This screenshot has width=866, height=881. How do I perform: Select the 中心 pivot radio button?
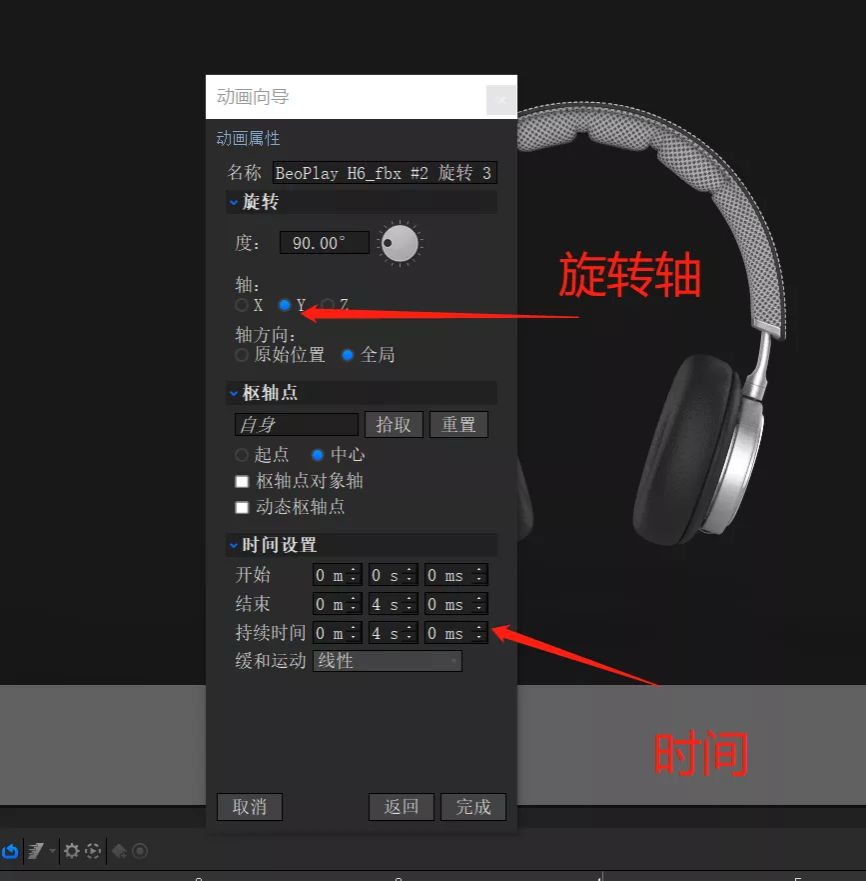pyautogui.click(x=318, y=455)
